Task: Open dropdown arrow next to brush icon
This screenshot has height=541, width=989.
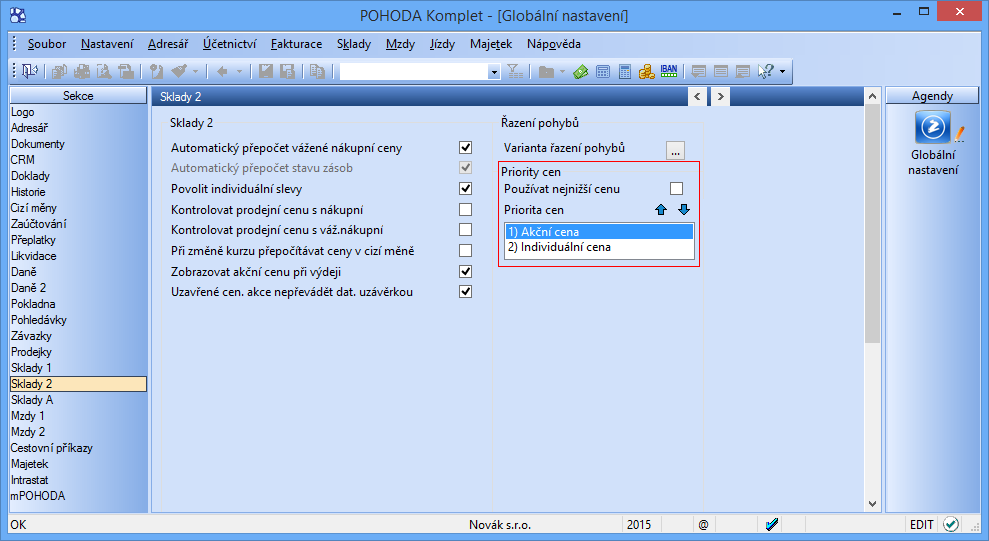Action: point(196,72)
